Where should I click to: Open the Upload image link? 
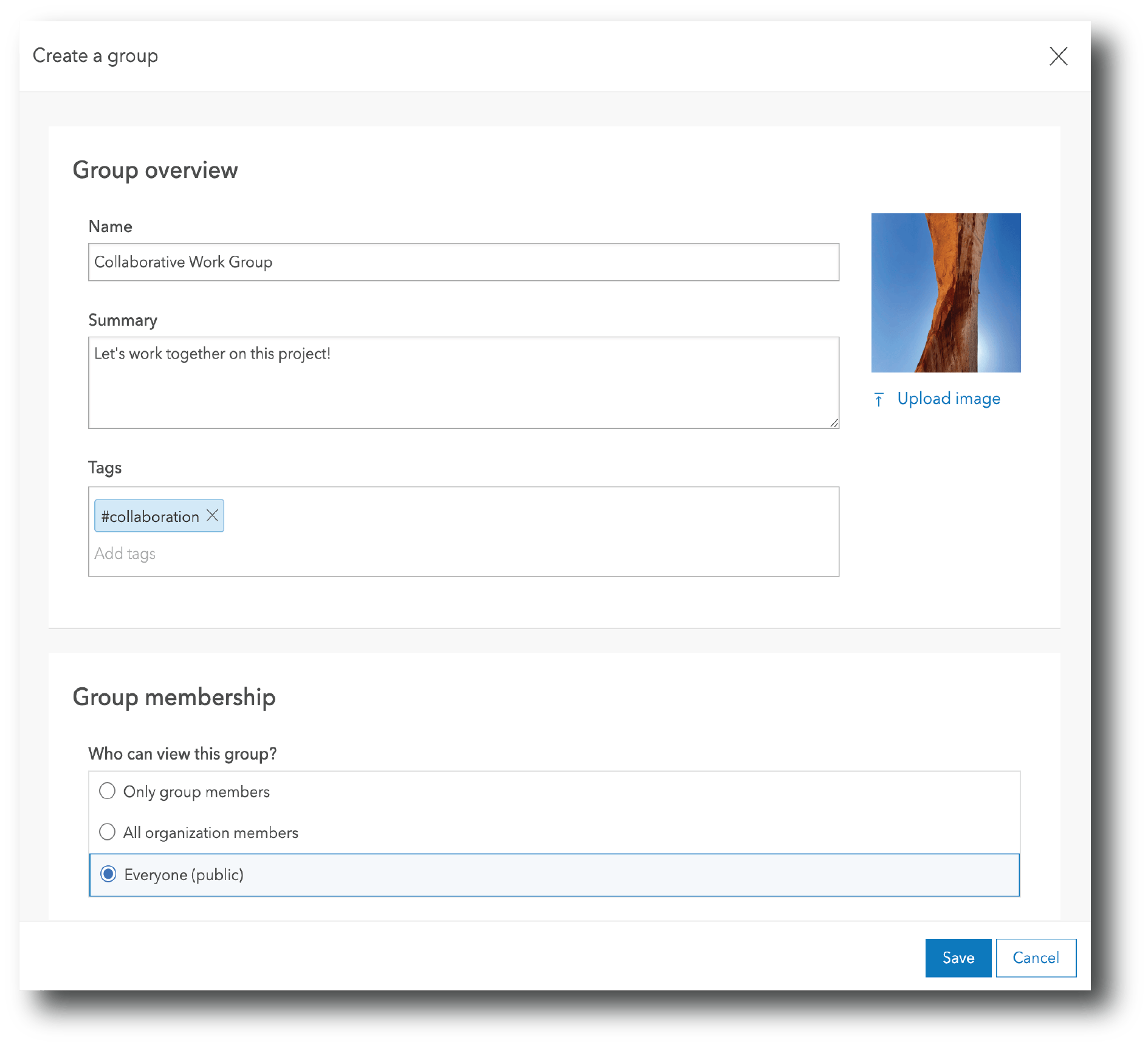coord(948,399)
